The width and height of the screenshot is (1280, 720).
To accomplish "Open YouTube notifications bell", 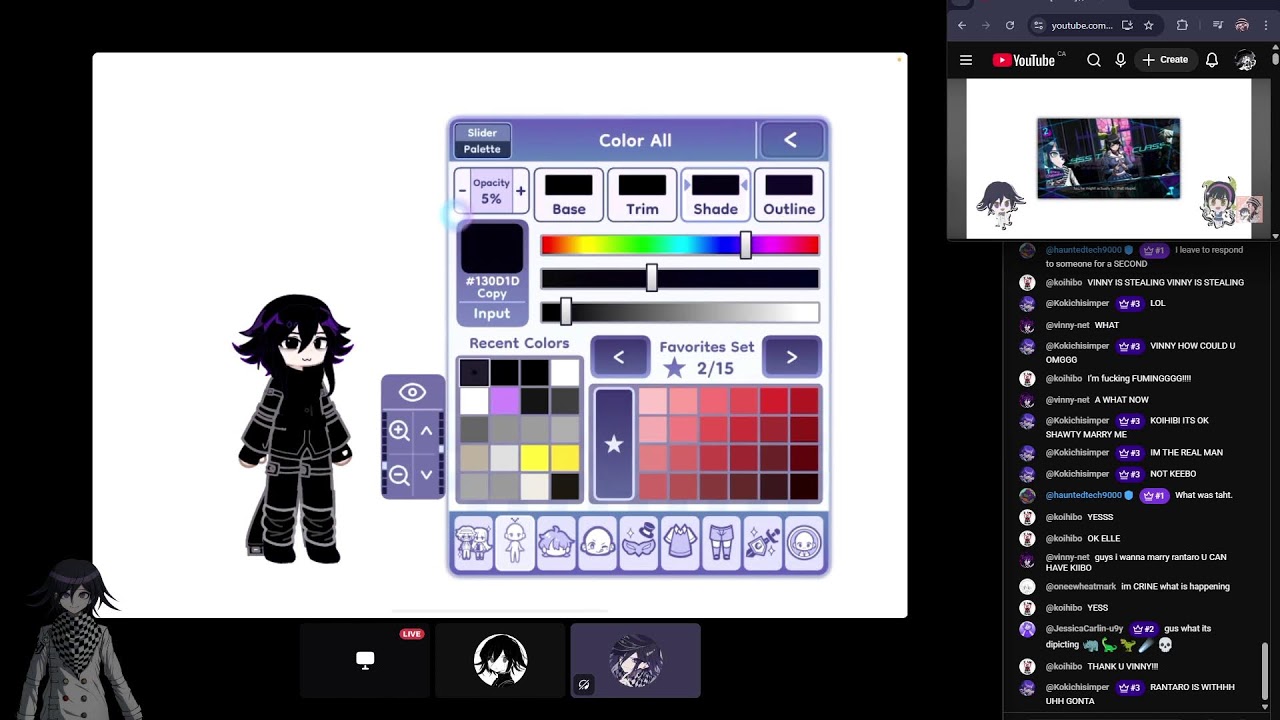I will click(x=1212, y=60).
